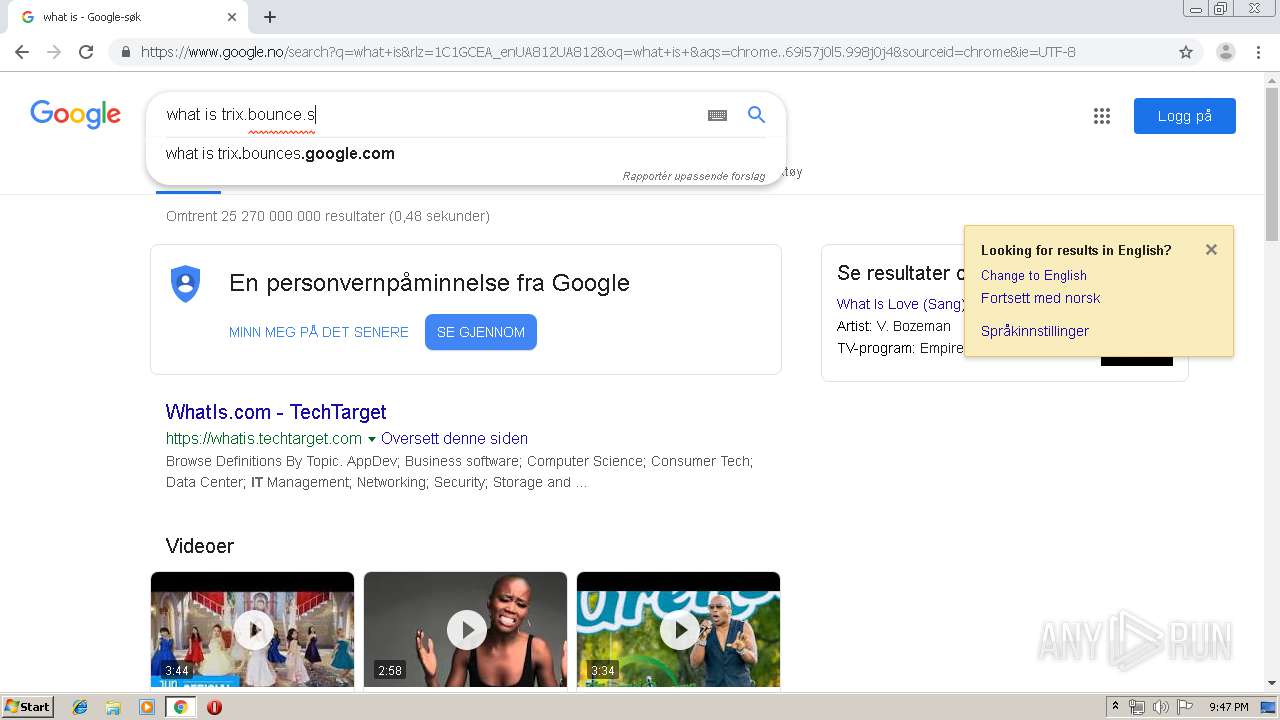Click the Logg på button
This screenshot has height=720, width=1280.
(x=1185, y=116)
